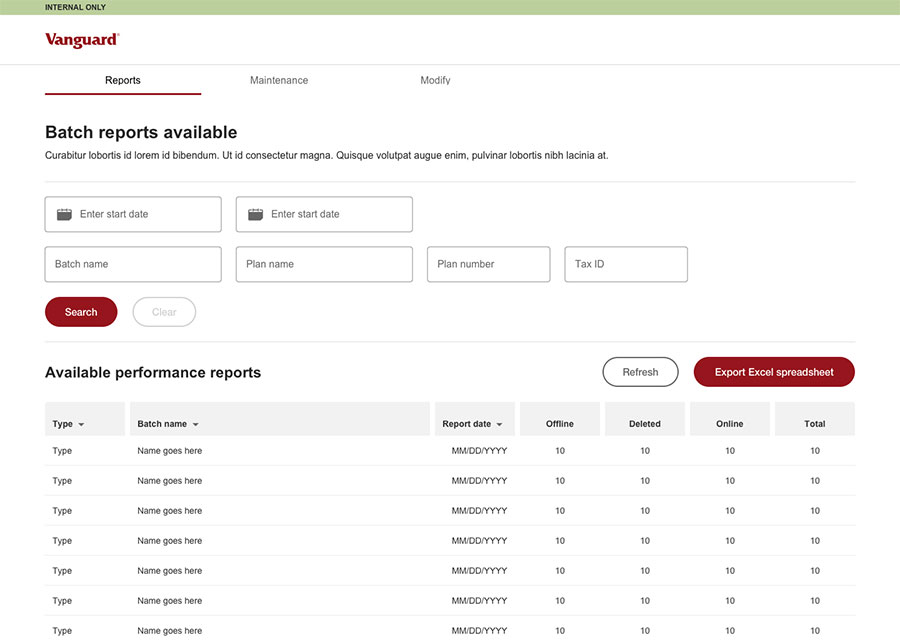Viewport: 900px width, 640px height.
Task: Toggle the Report date column sort arrow
Action: [499, 424]
